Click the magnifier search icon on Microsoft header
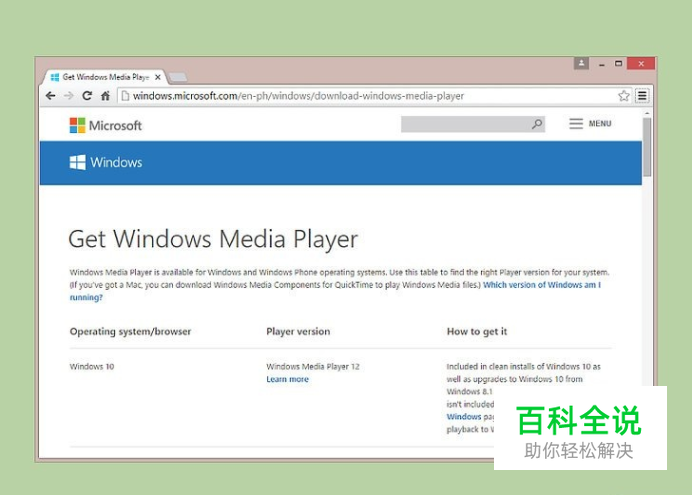692x495 pixels. click(x=537, y=124)
